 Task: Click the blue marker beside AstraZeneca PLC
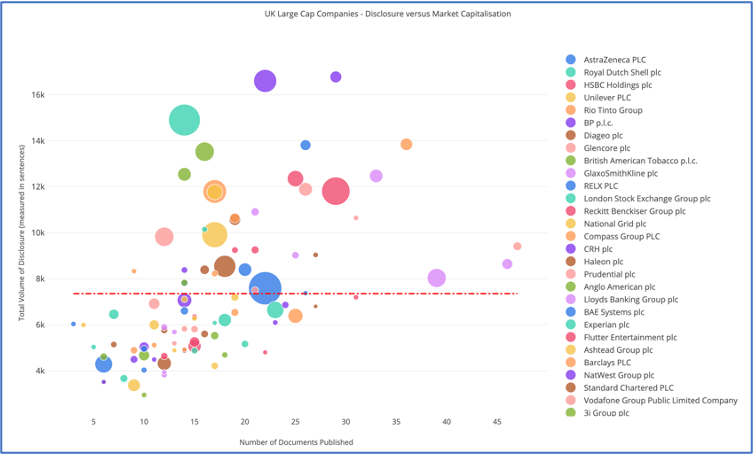point(570,59)
